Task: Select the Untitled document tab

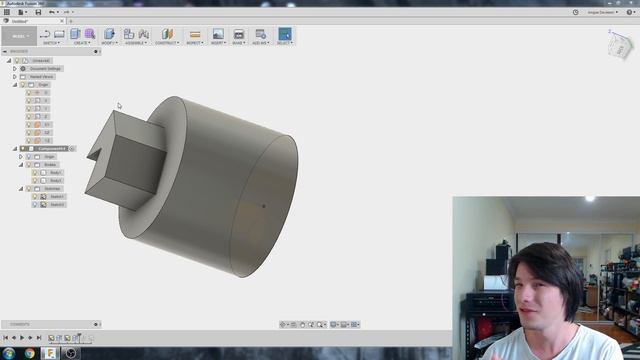Action: [32, 21]
